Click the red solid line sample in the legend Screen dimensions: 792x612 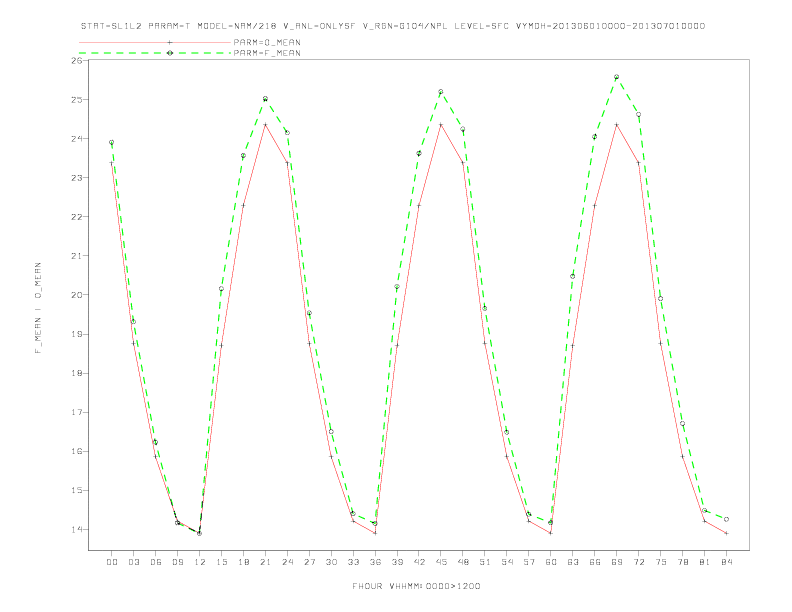tap(155, 42)
